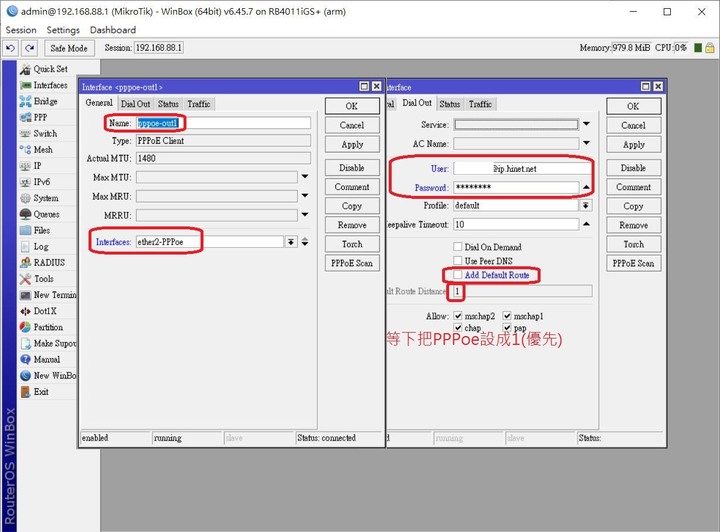The height and width of the screenshot is (532, 720).
Task: Click the Exit door icon
Action: pyautogui.click(x=25, y=392)
